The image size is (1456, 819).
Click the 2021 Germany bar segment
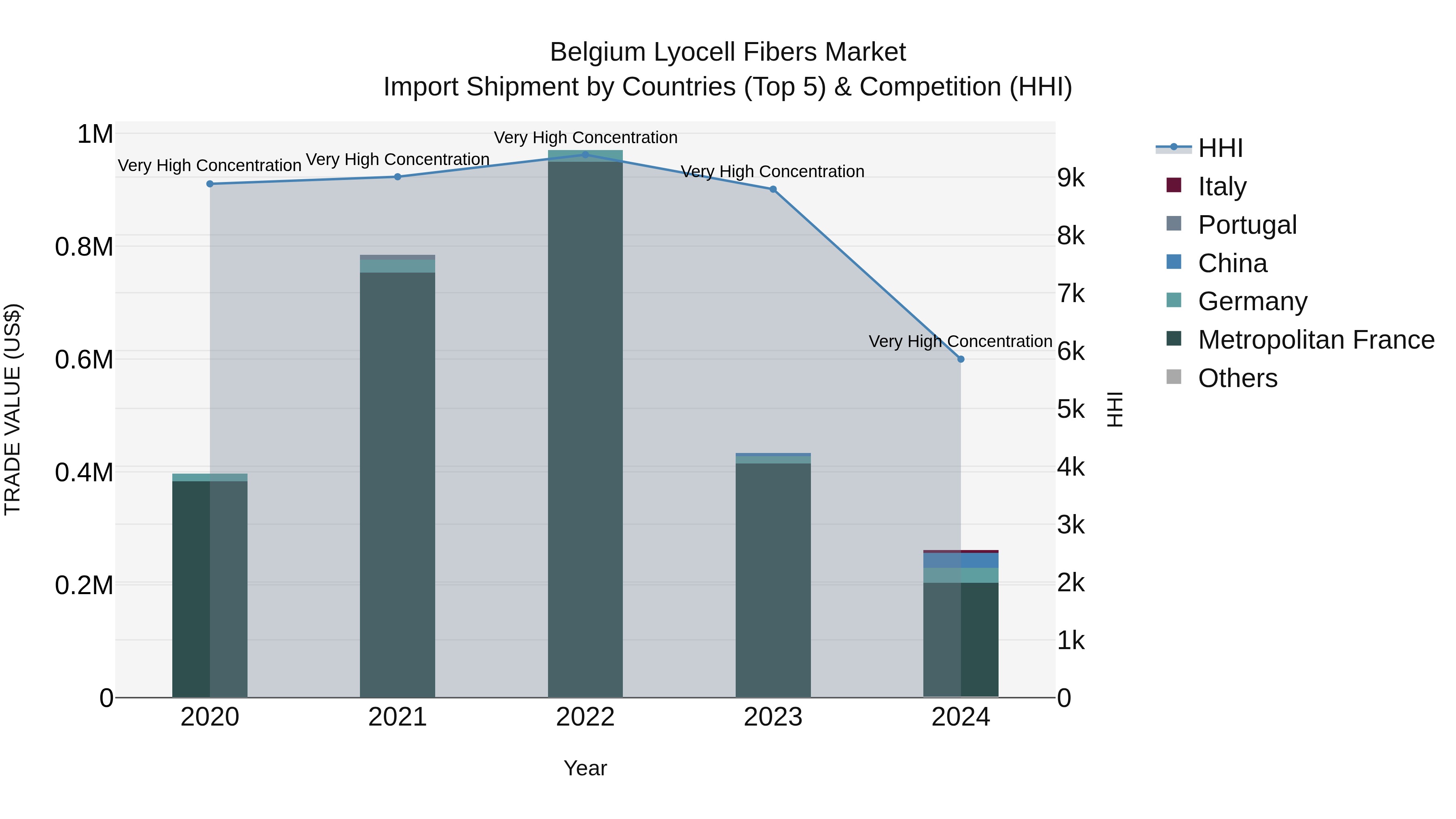[397, 266]
